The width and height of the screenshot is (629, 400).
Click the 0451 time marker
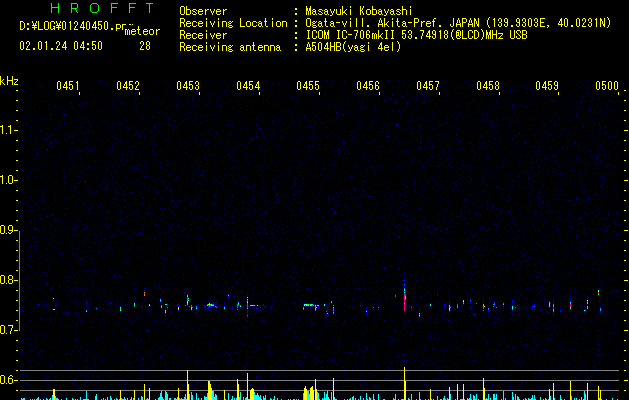[x=68, y=86]
